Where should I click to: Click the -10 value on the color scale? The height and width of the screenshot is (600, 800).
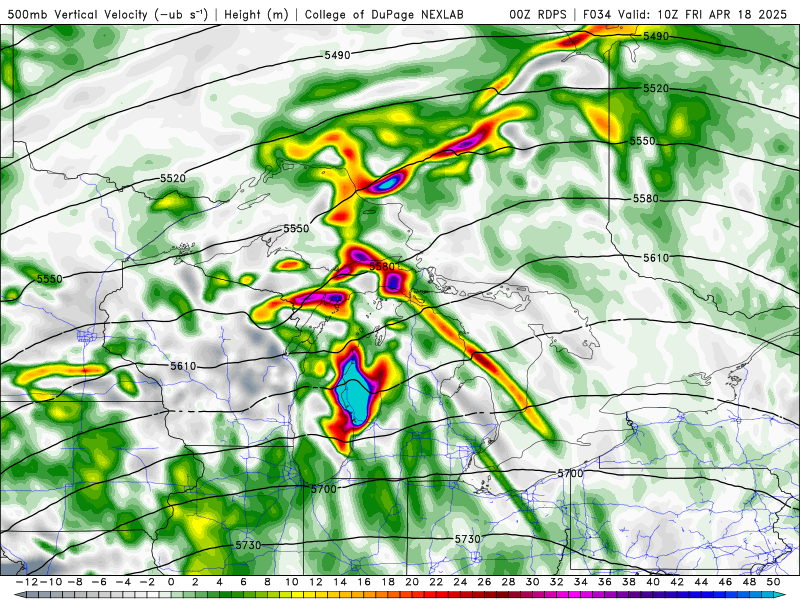point(50,582)
